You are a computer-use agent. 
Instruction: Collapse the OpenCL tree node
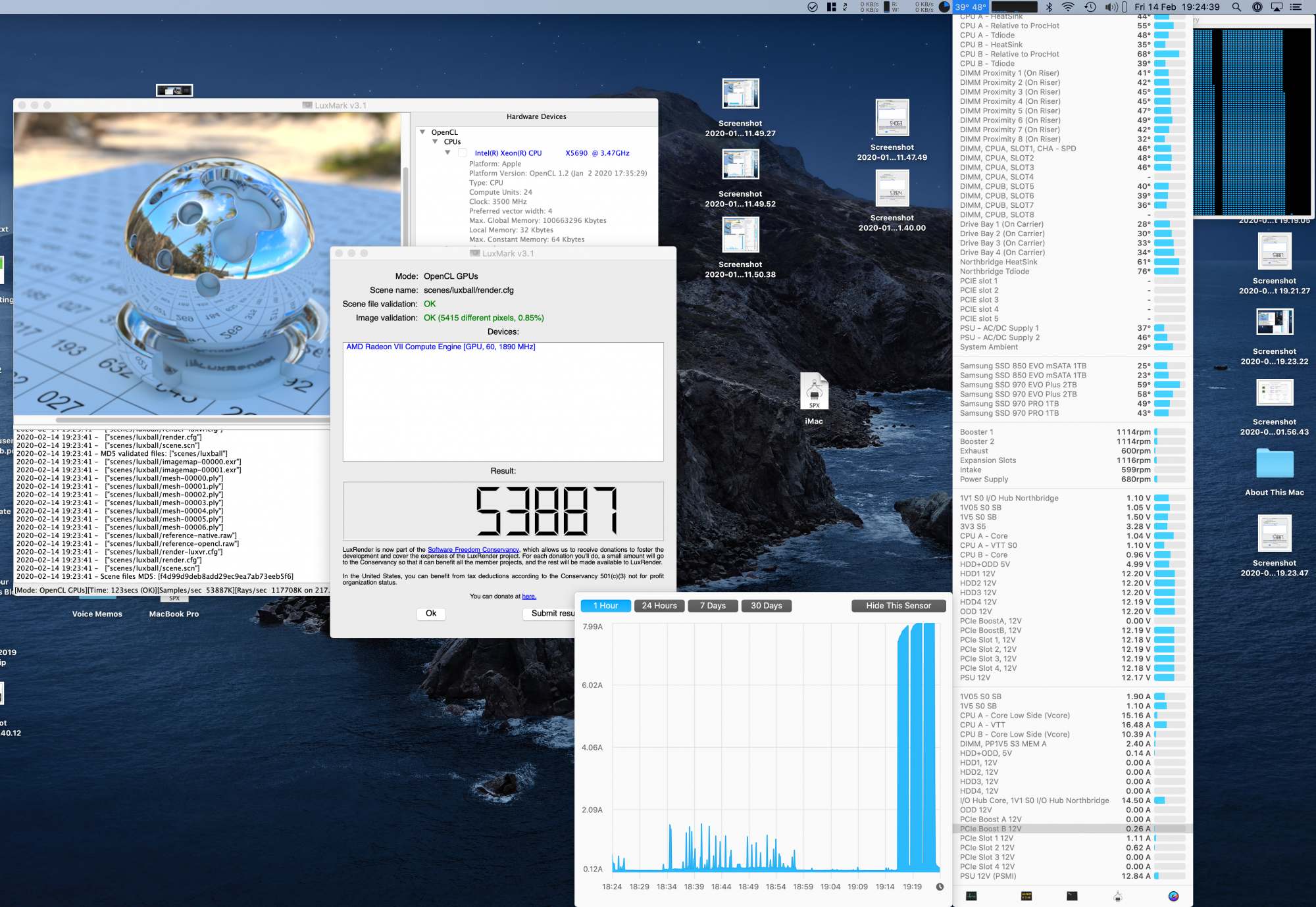(422, 132)
